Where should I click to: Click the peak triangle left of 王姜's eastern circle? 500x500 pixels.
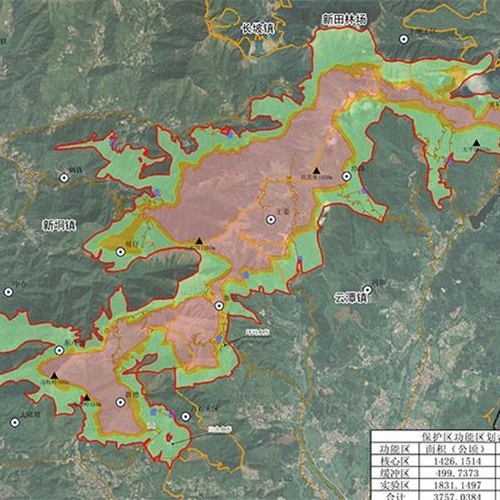[317, 171]
